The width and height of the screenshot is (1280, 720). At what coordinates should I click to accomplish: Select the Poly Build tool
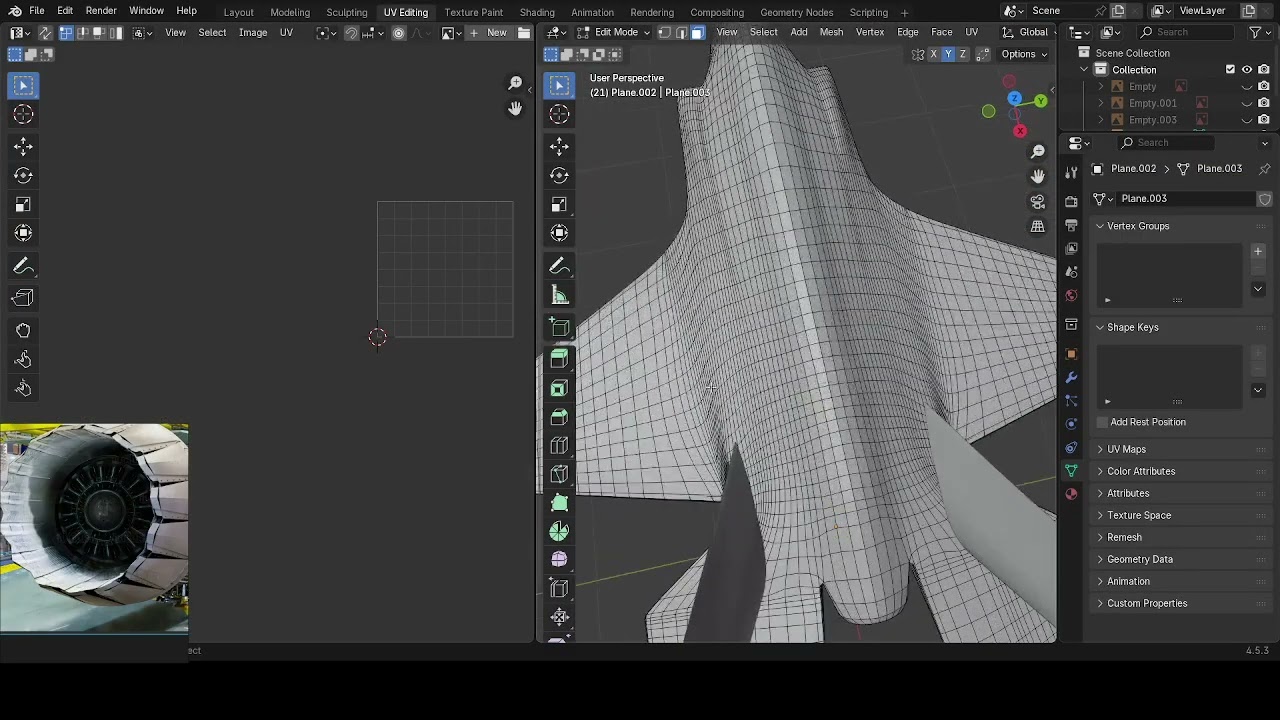pyautogui.click(x=559, y=503)
